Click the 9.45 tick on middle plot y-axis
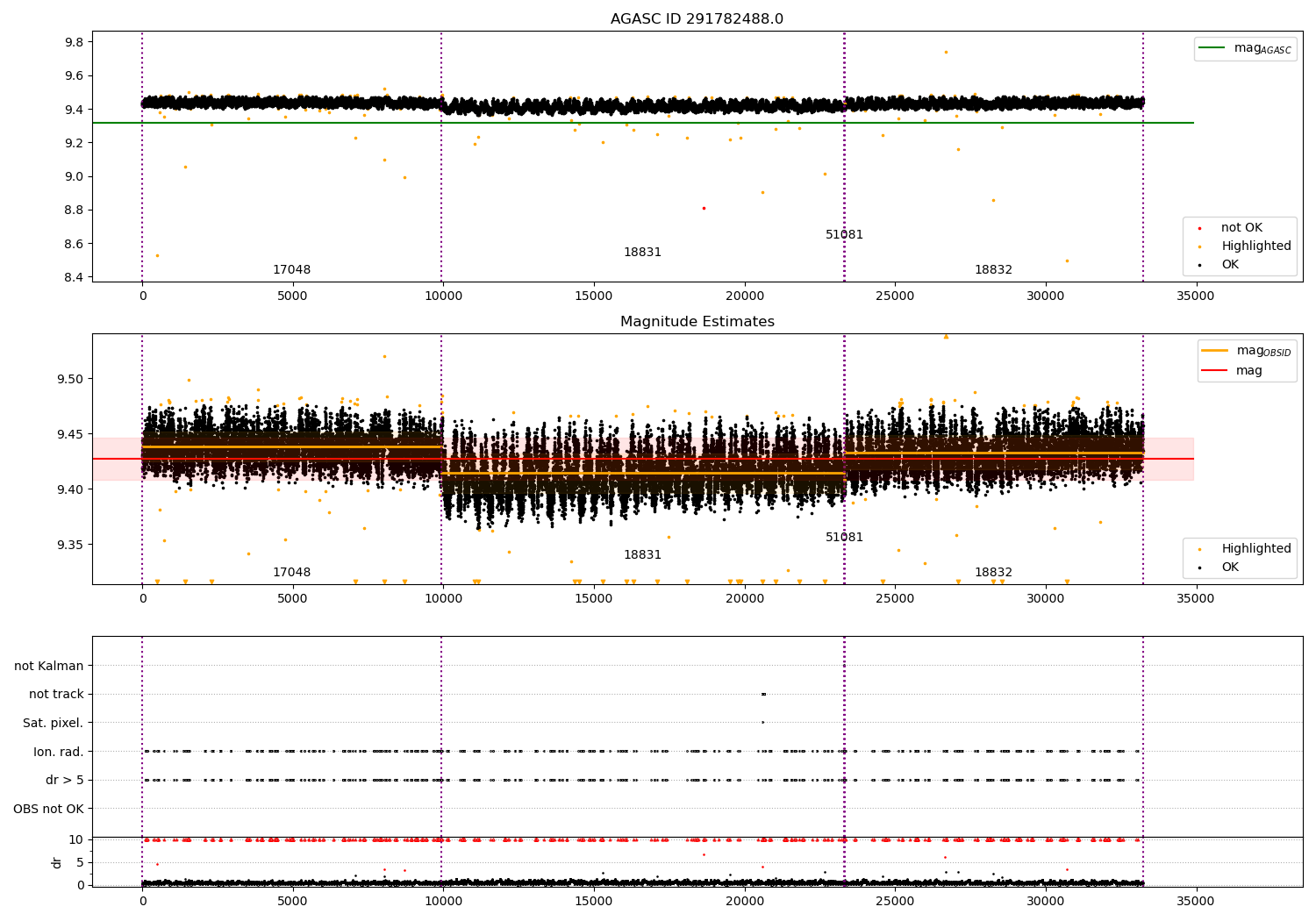Screen dimensions: 1316x921 click(71, 435)
